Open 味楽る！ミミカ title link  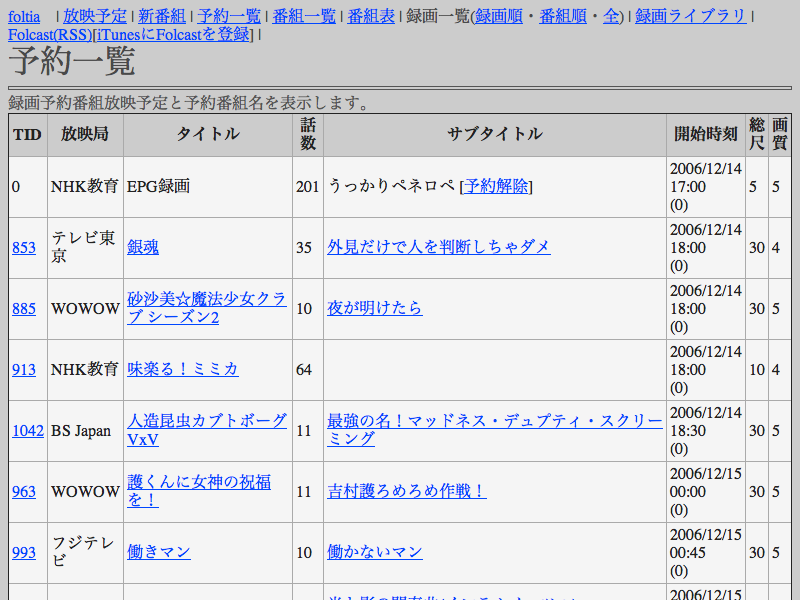click(182, 369)
